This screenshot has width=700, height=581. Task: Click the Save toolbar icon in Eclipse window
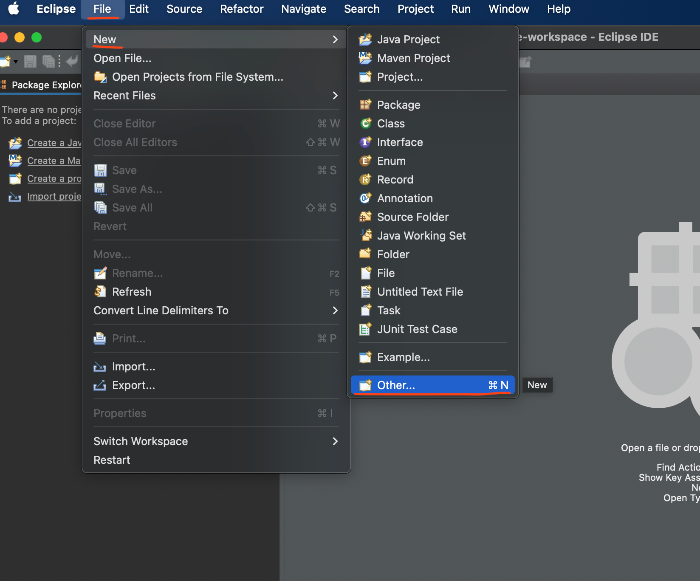click(30, 61)
